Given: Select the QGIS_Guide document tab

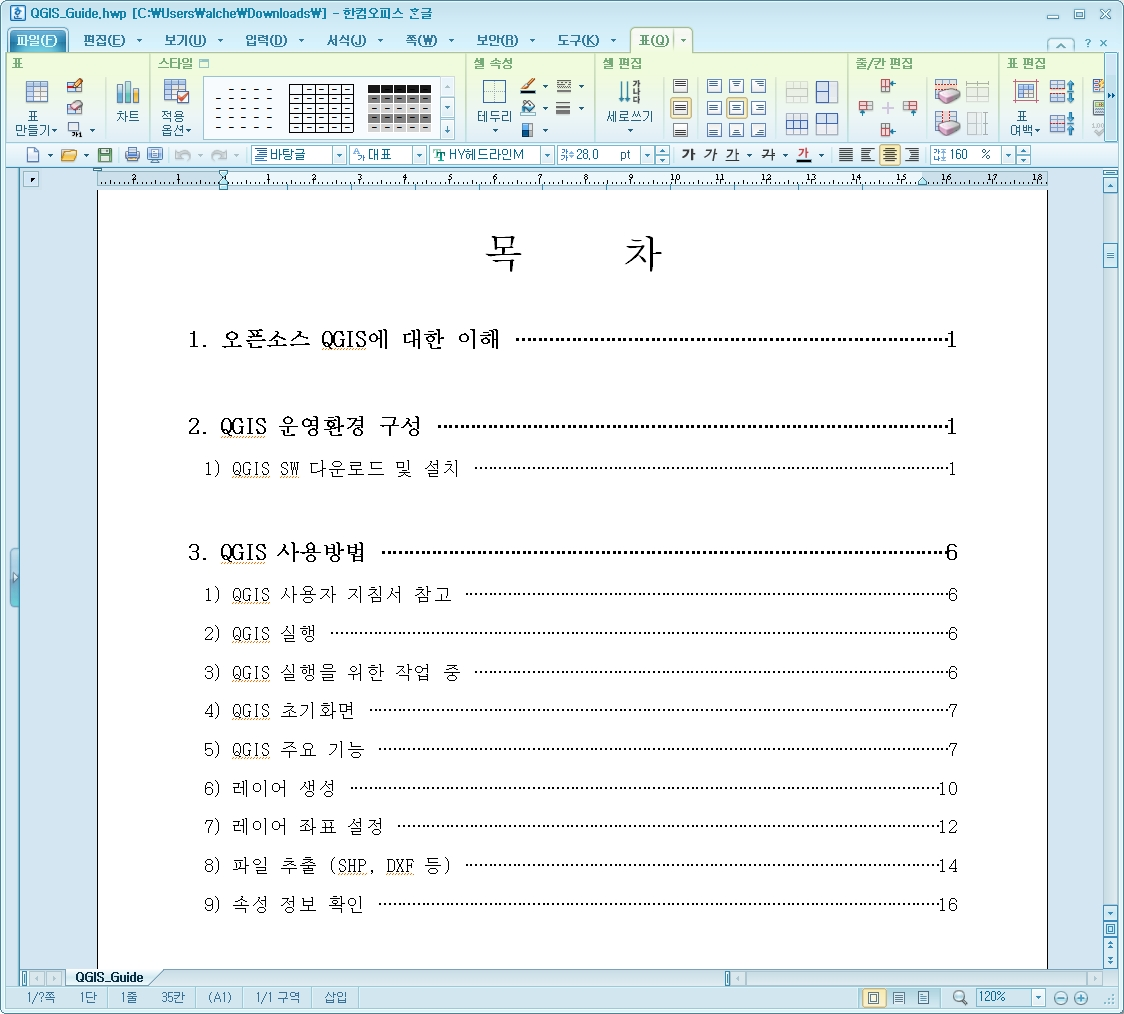Looking at the screenshot, I should [x=109, y=977].
